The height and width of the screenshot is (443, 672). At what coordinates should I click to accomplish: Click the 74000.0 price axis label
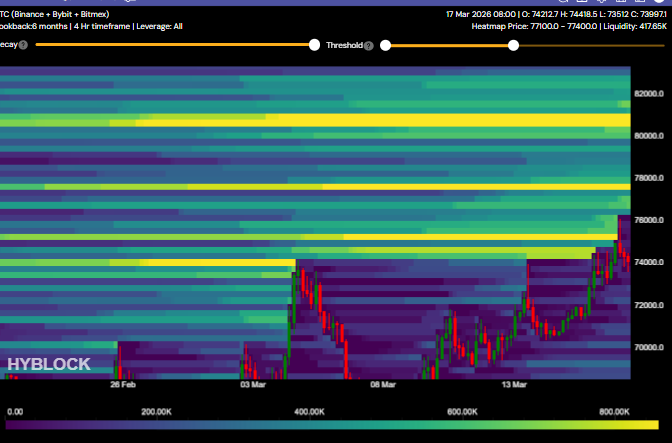(649, 262)
